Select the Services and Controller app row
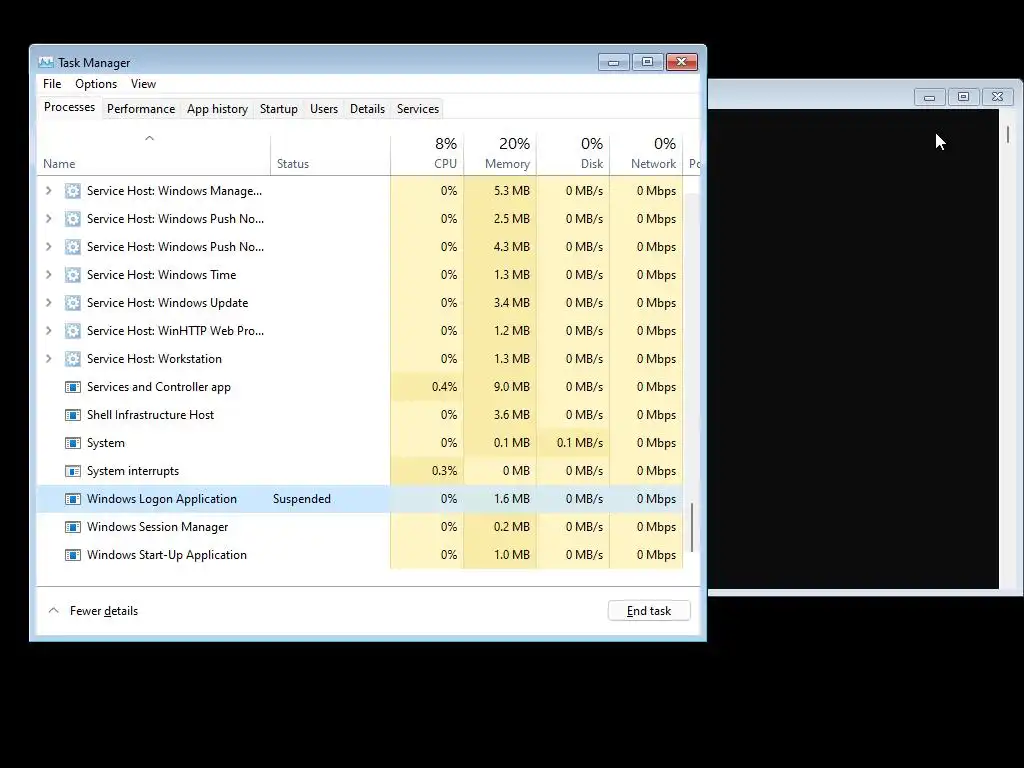Screen dimensions: 1024x768 [x=360, y=387]
